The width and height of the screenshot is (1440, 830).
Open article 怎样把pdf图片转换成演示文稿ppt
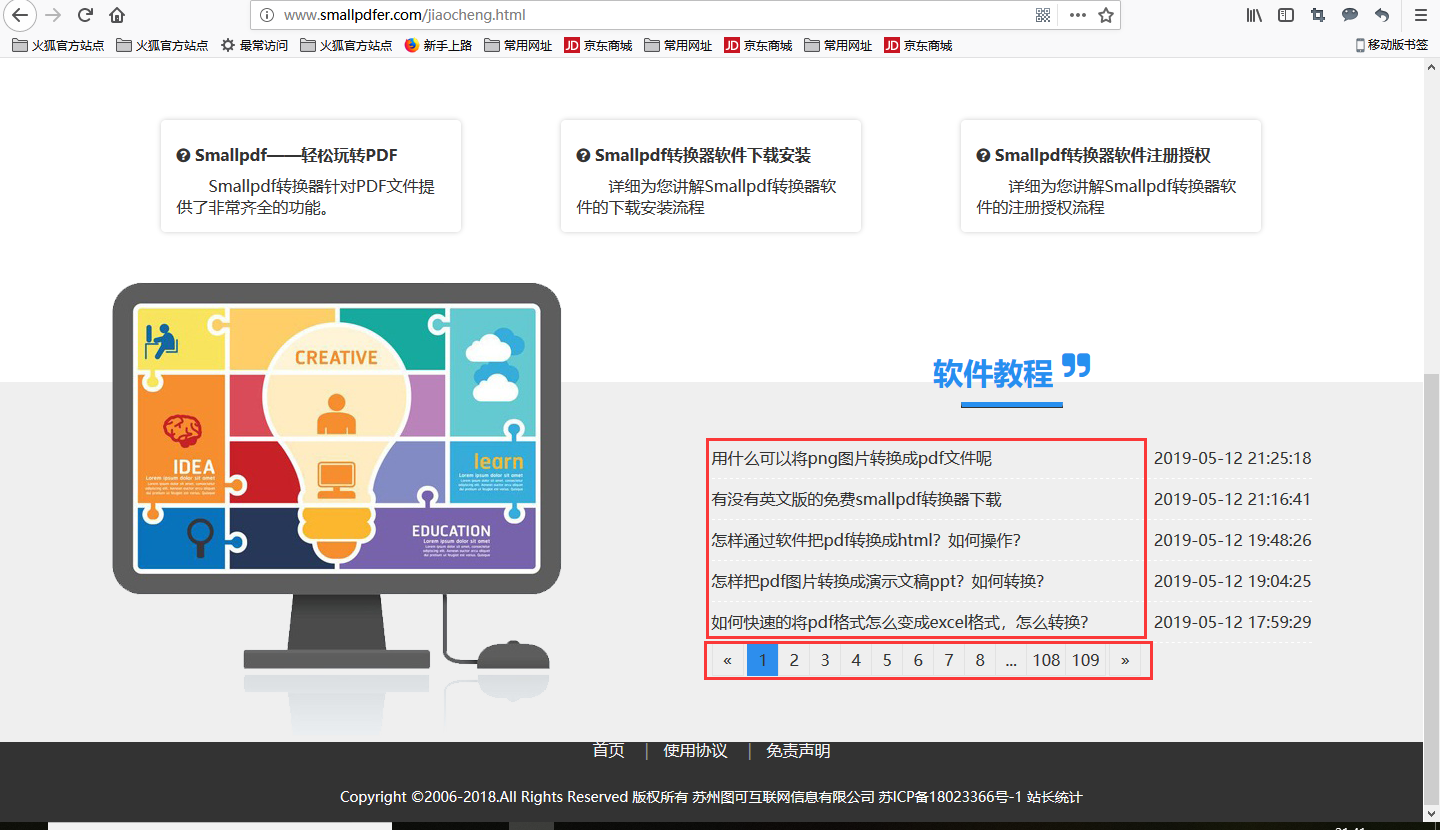pyautogui.click(x=878, y=581)
